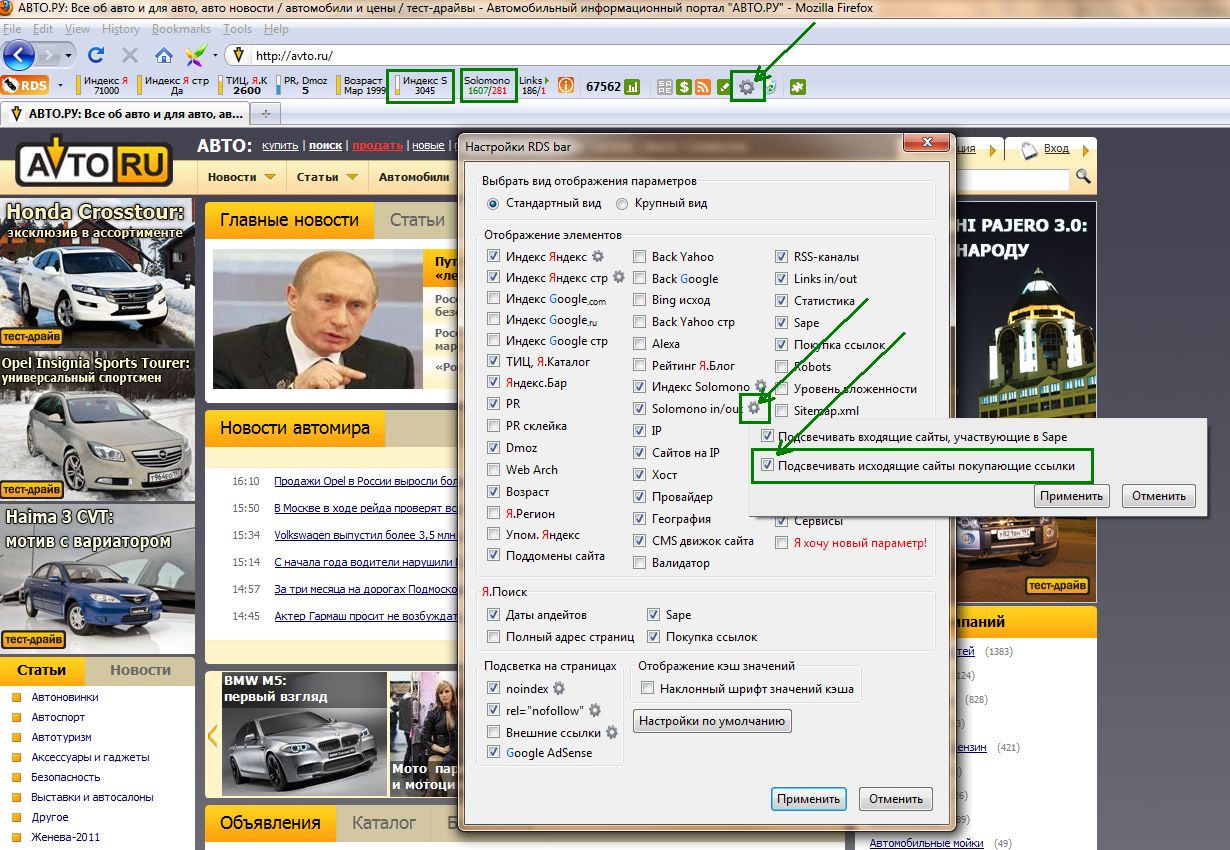The width and height of the screenshot is (1230, 850).
Task: Enable the Alexa checkbox
Action: click(640, 344)
